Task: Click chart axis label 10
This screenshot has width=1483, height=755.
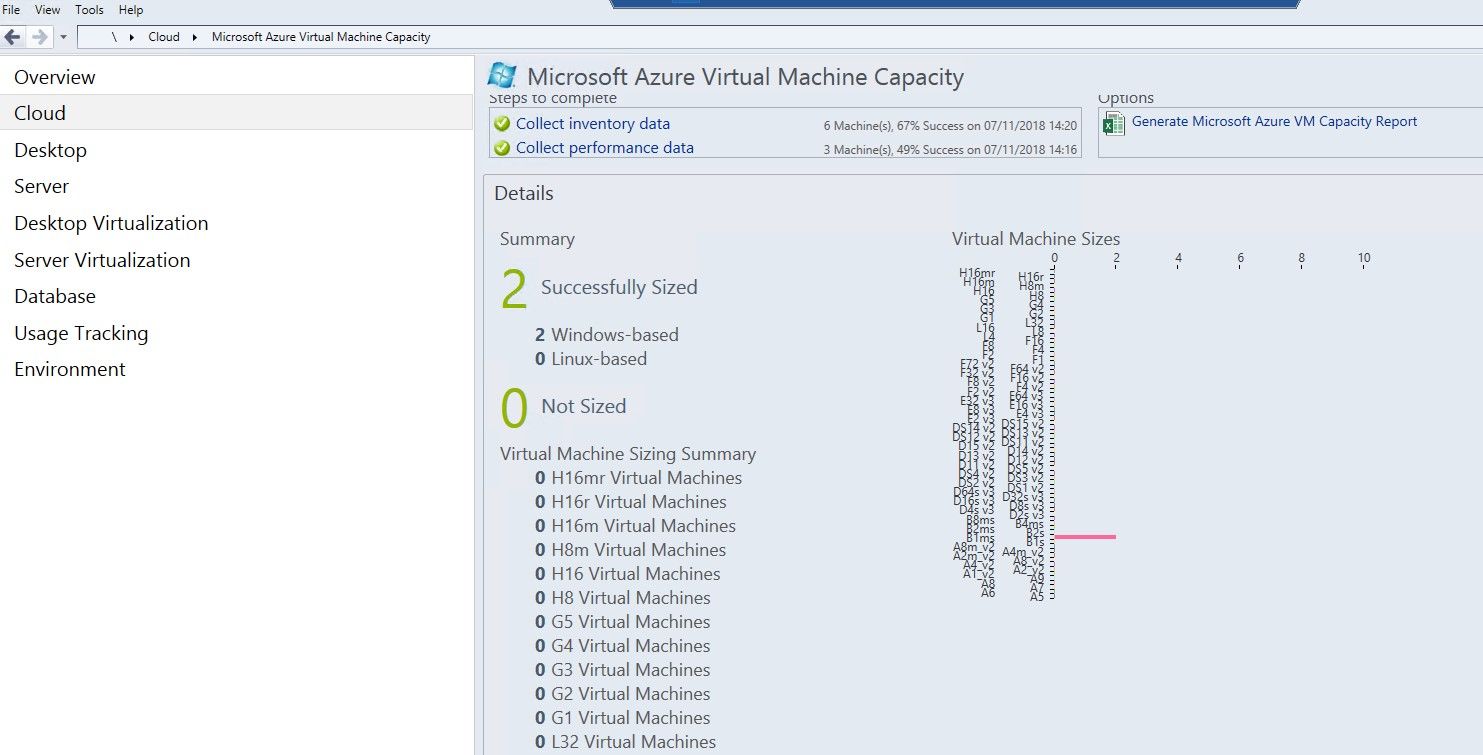Action: [x=1364, y=258]
